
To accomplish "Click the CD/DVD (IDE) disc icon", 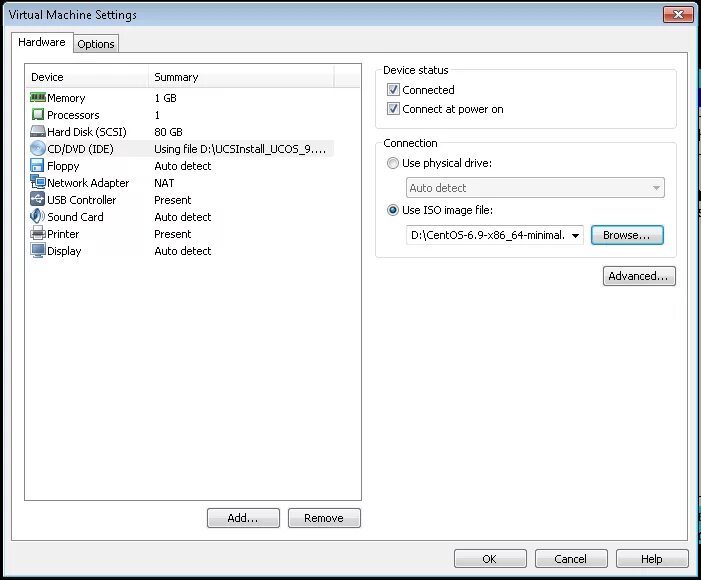I will coord(38,148).
